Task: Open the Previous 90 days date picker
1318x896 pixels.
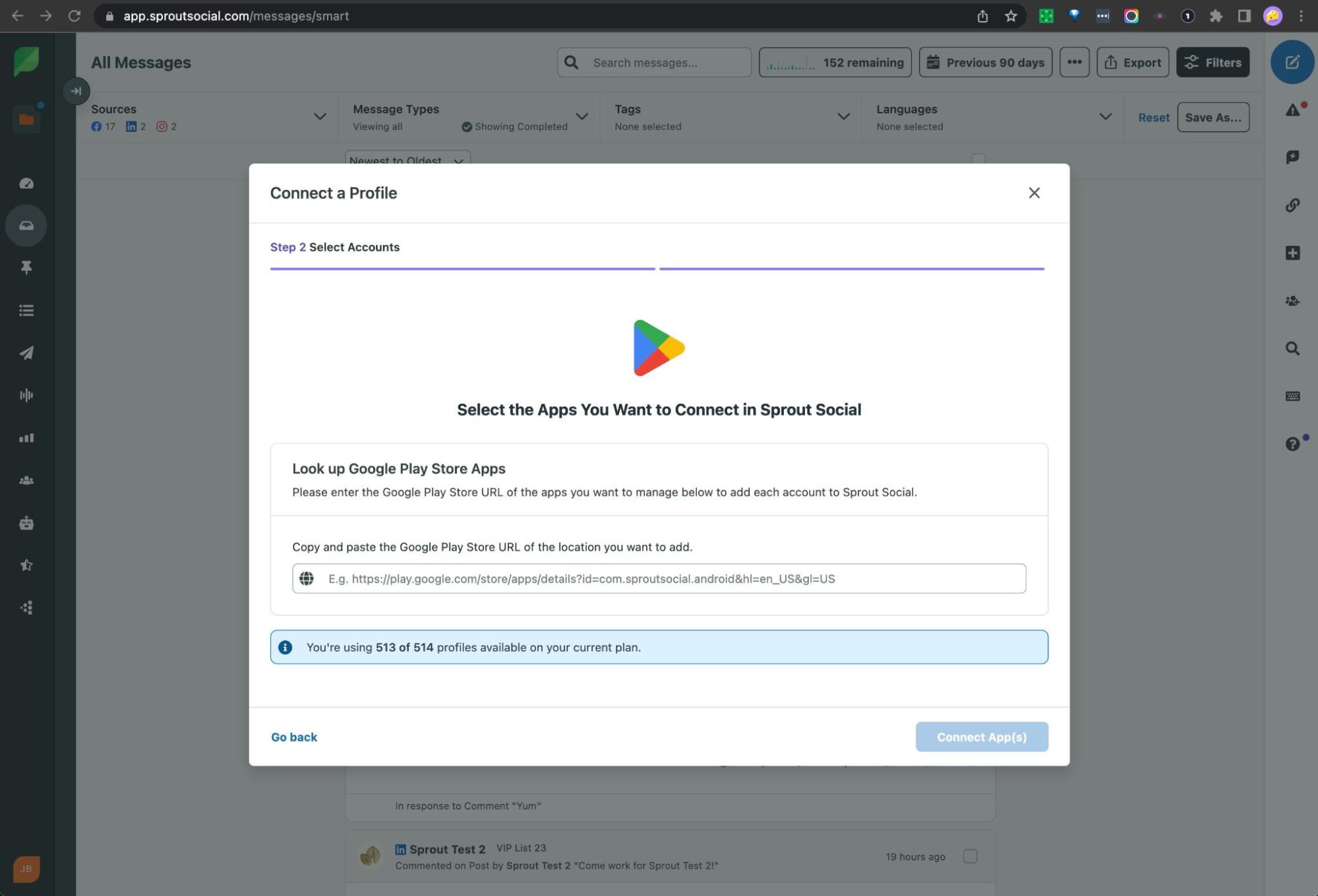Action: point(985,62)
